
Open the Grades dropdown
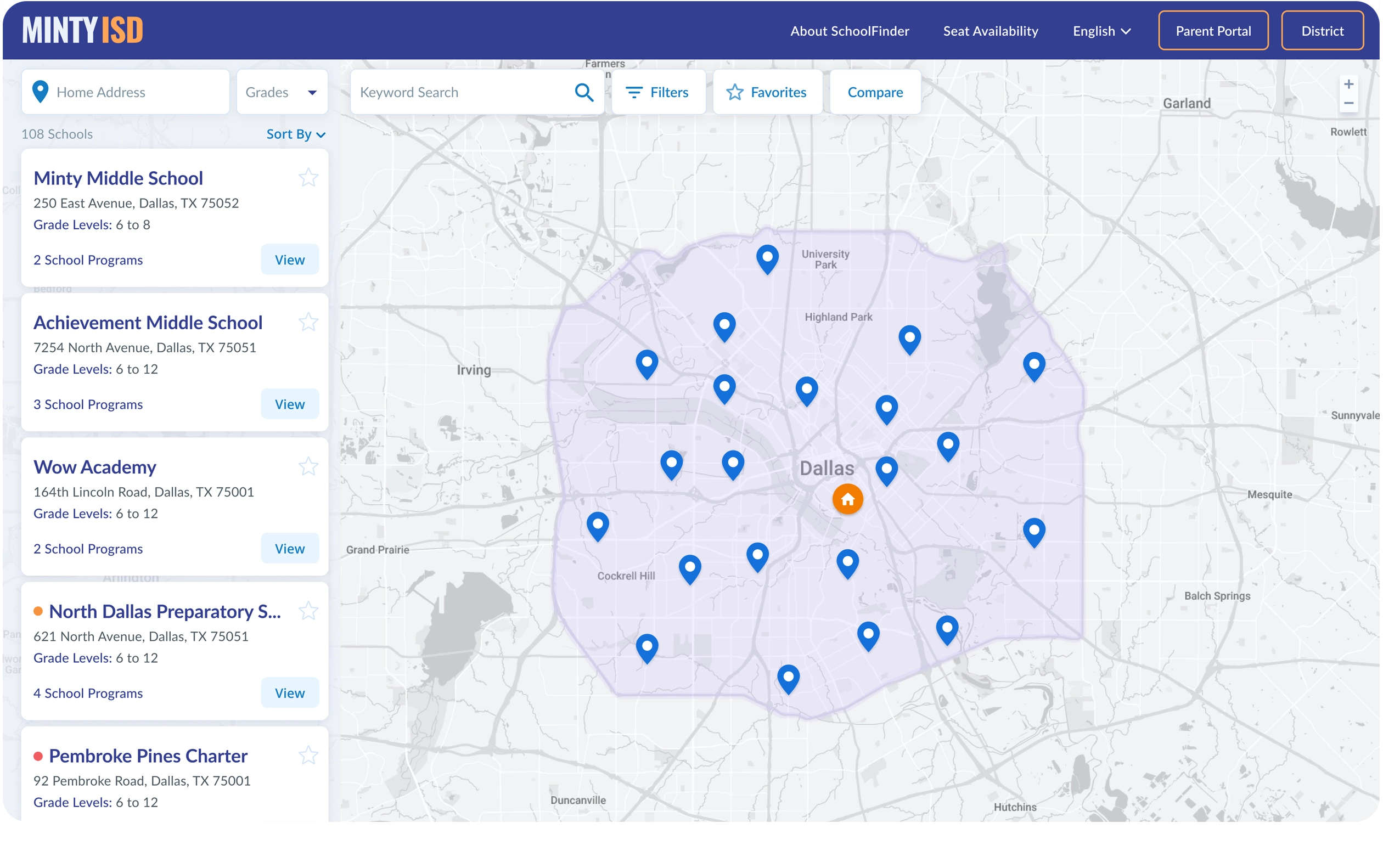click(x=282, y=92)
